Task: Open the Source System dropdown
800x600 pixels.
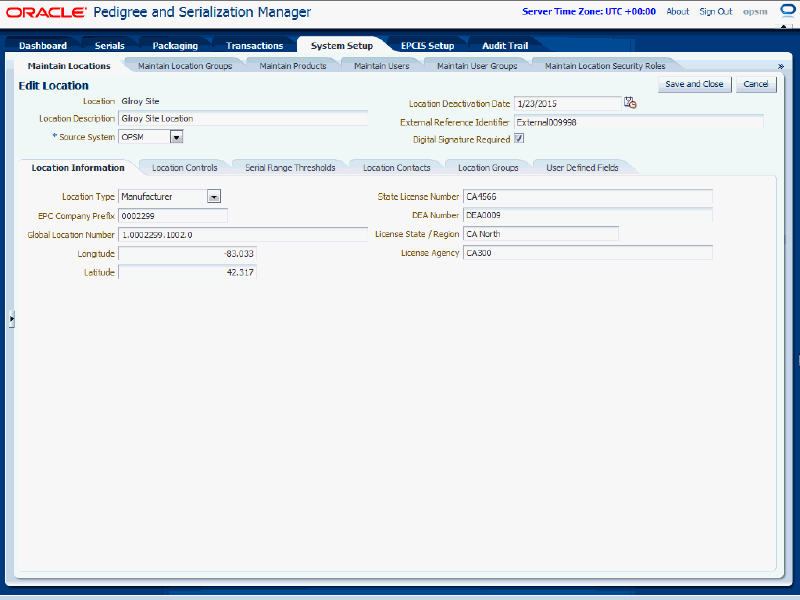Action: pyautogui.click(x=177, y=137)
